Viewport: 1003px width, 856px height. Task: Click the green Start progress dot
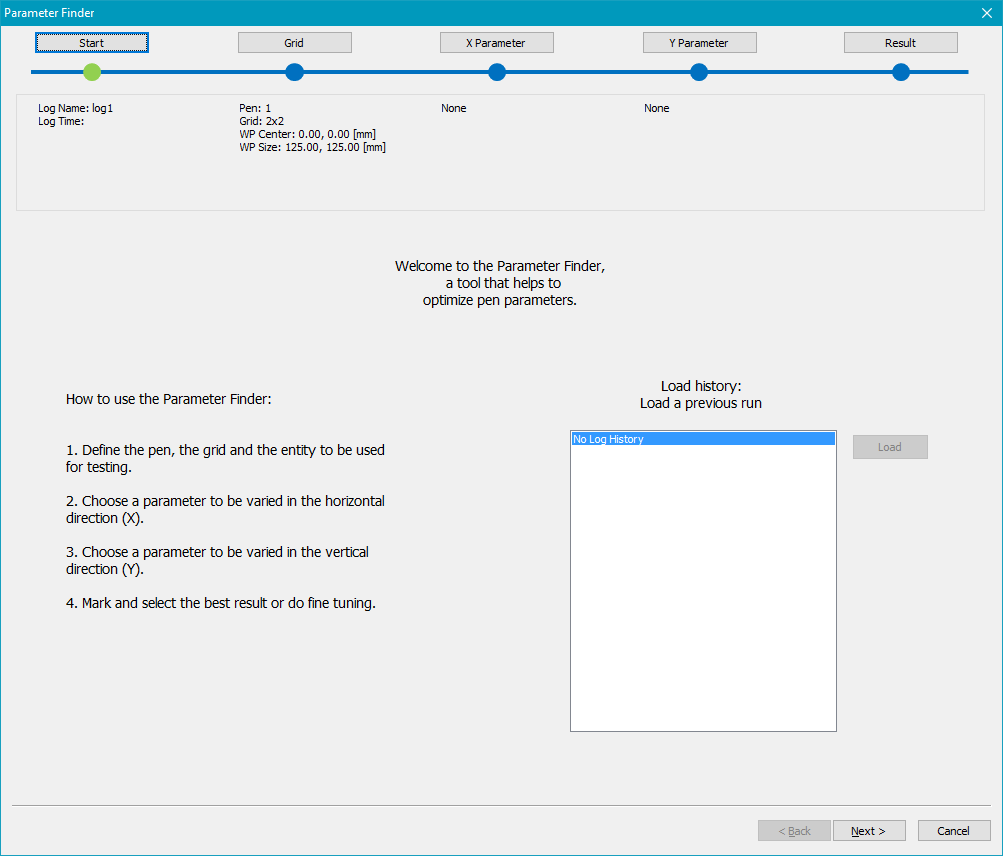(x=92, y=72)
